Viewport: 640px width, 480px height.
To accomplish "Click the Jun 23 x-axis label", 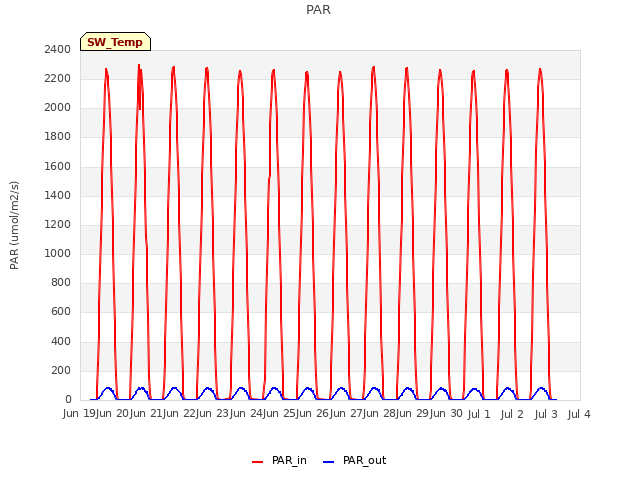I will 213,414.
